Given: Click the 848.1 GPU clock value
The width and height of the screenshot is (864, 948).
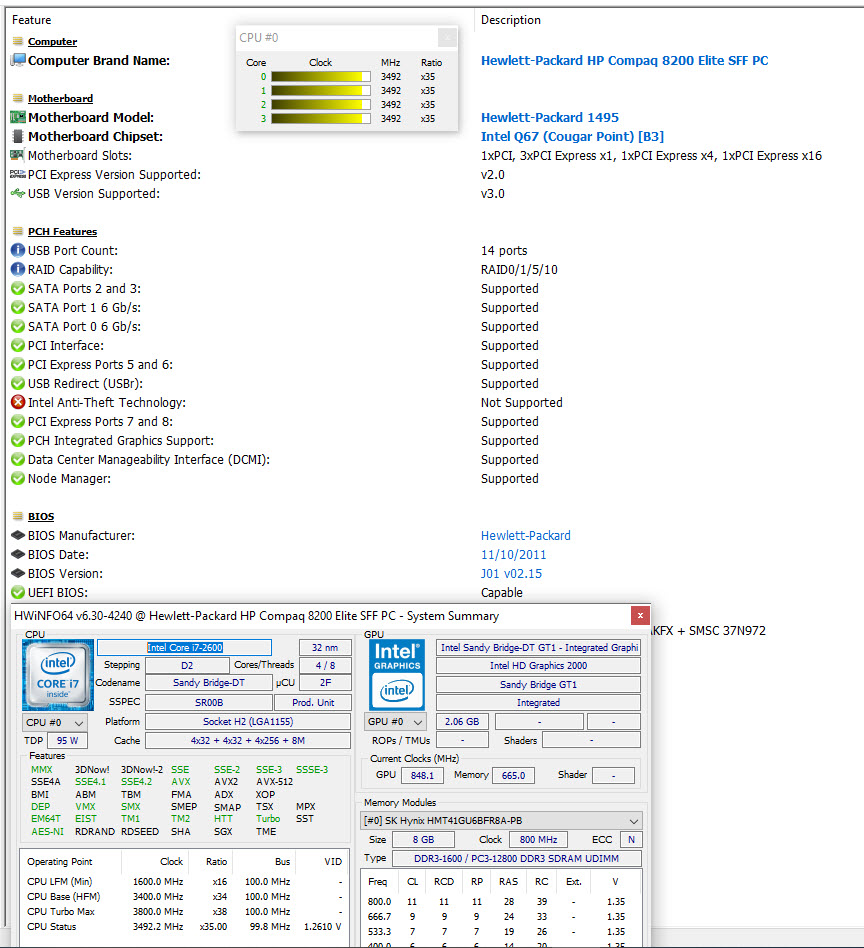Looking at the screenshot, I should (x=422, y=776).
